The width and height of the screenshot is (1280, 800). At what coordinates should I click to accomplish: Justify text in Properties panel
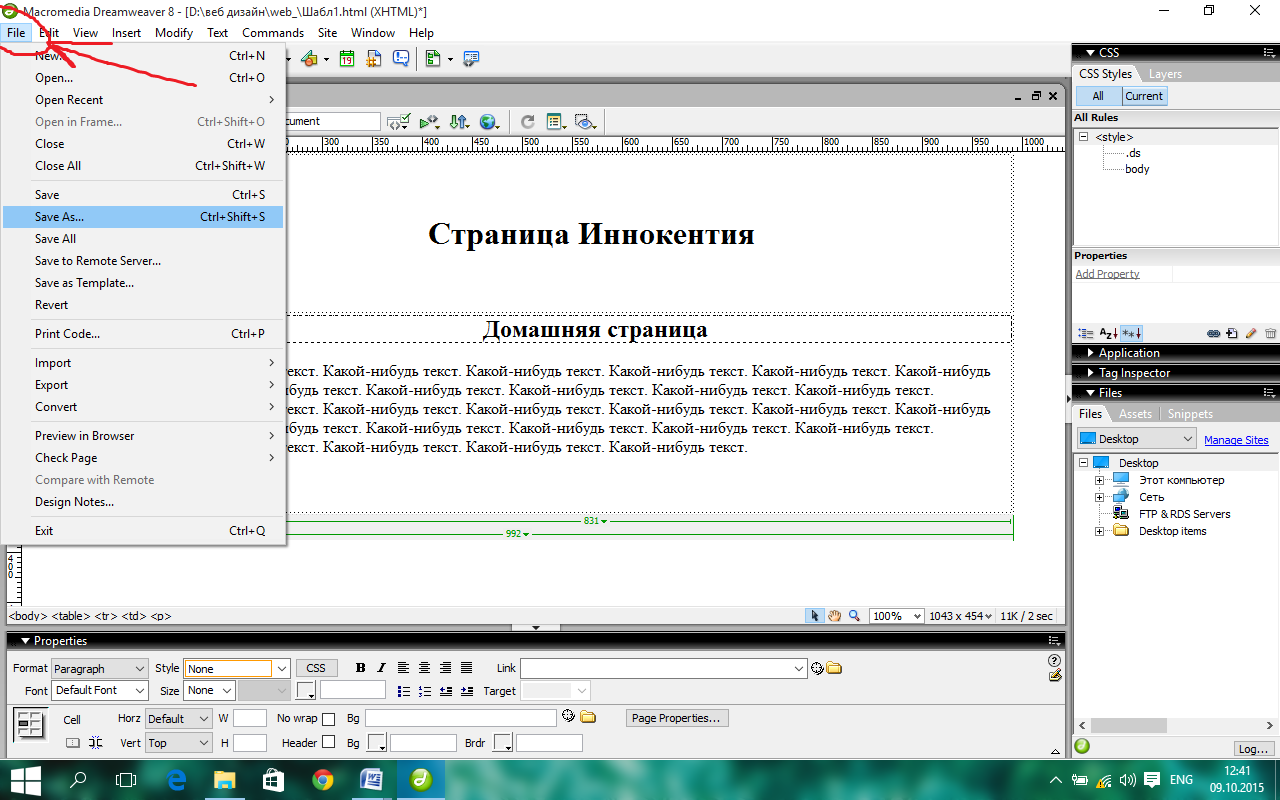coord(466,668)
